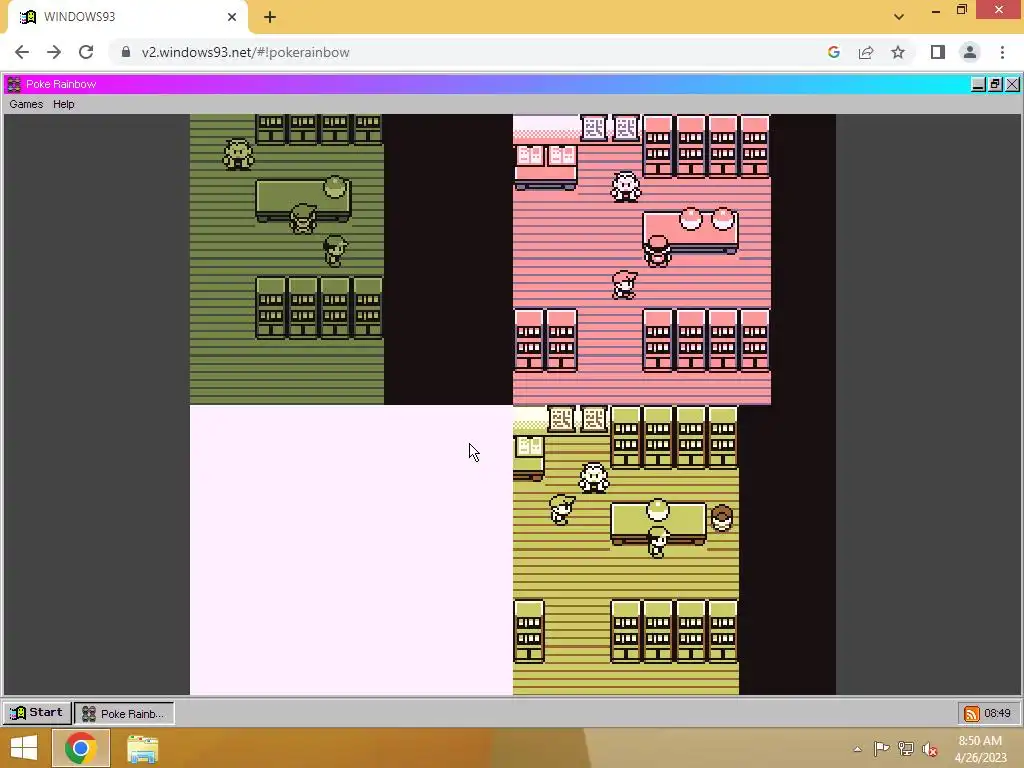Image resolution: width=1024 pixels, height=768 pixels.
Task: Go forward in Chrome browser
Action: click(54, 52)
